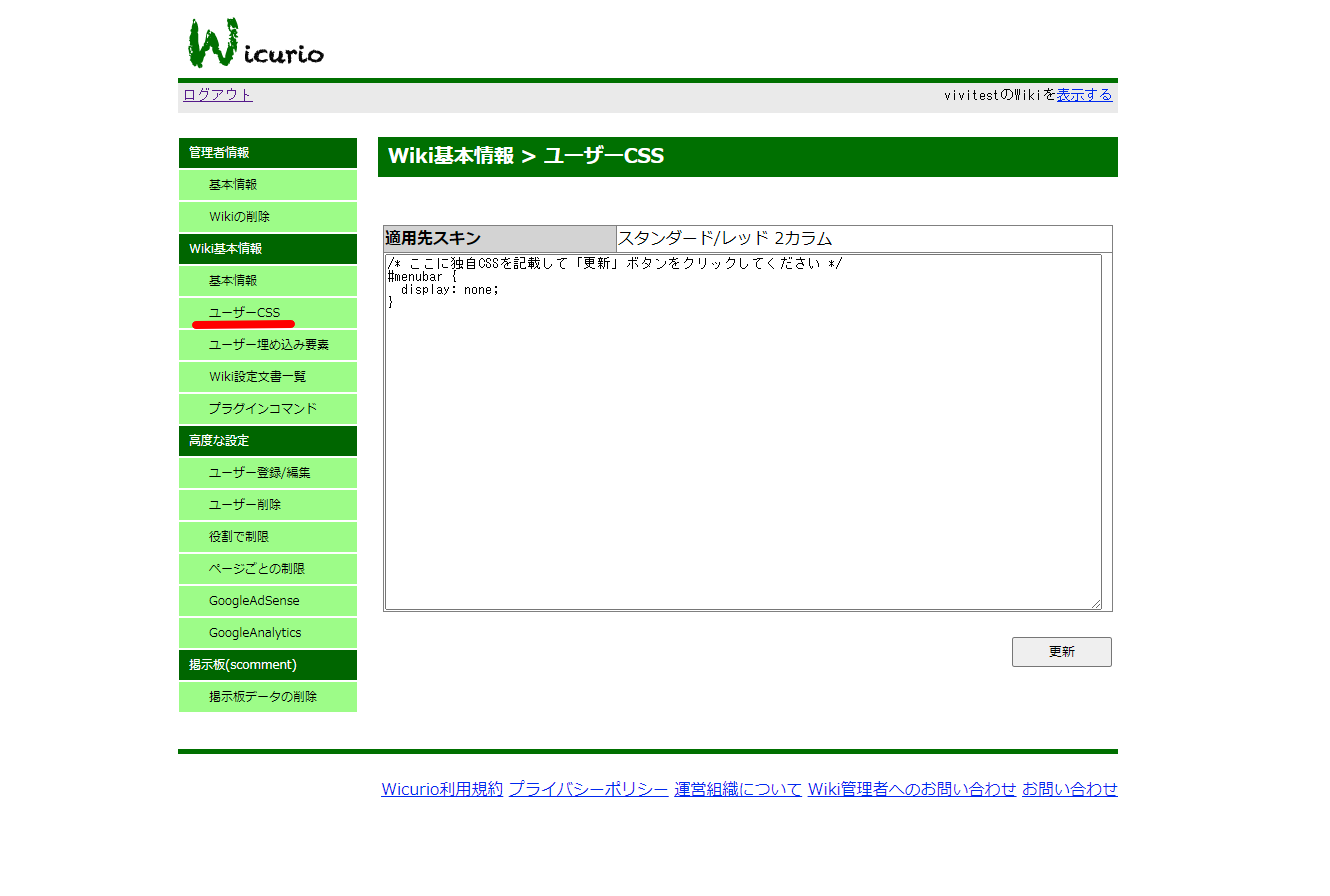Select the ユーザーCSS menu item
The image size is (1330, 896).
[244, 313]
